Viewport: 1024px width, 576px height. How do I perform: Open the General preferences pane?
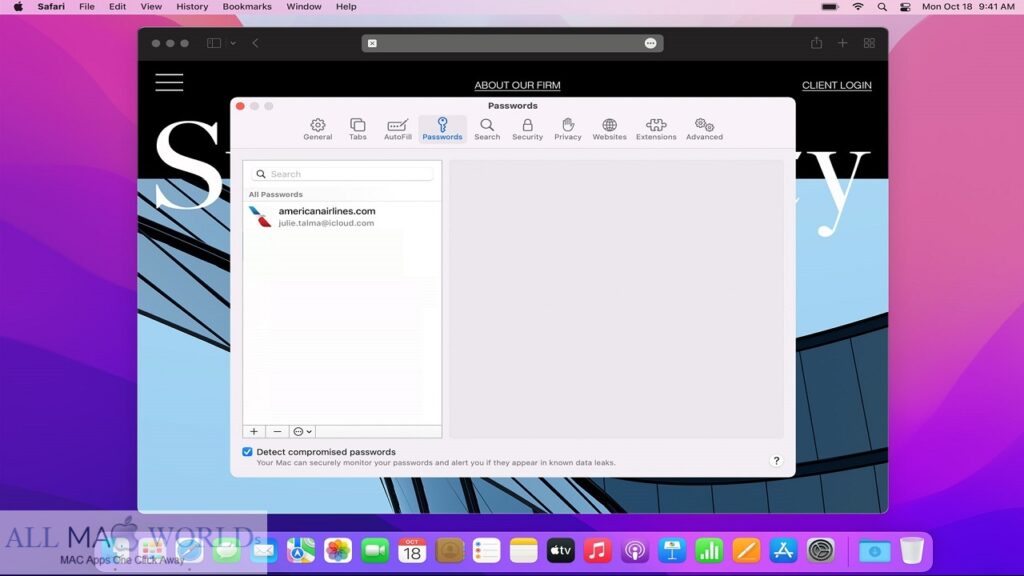(x=317, y=129)
